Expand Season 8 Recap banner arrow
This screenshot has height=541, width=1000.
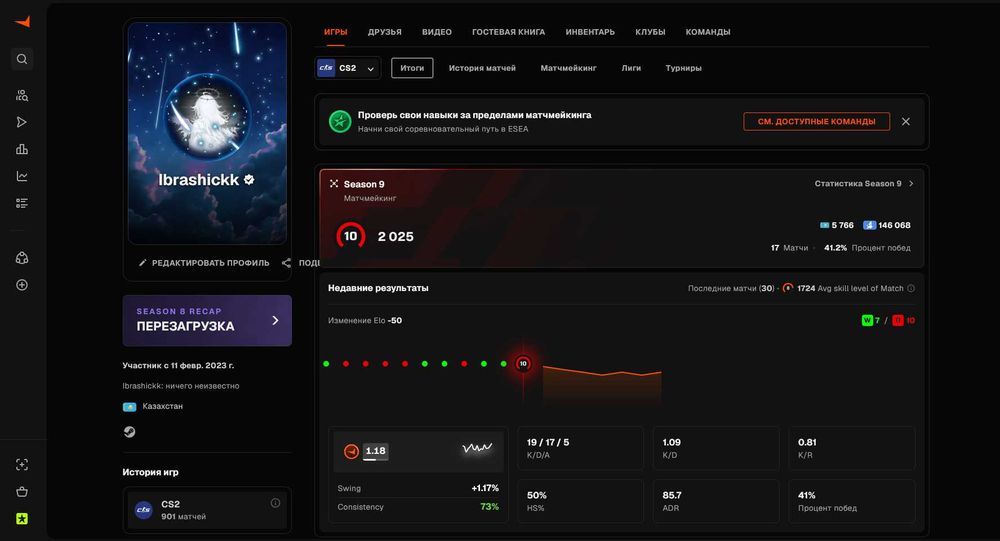click(x=275, y=320)
